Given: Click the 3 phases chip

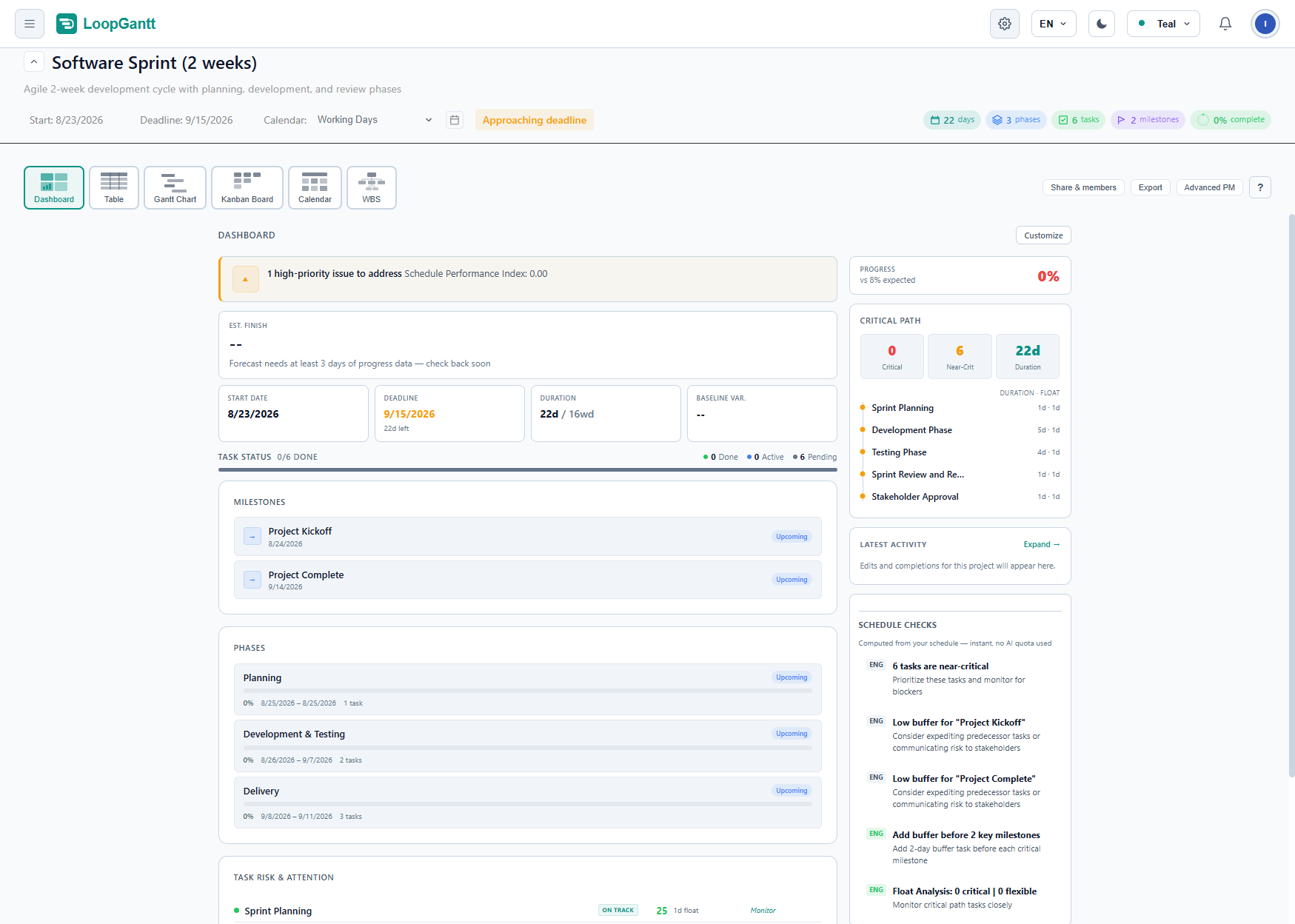Looking at the screenshot, I should 1016,120.
